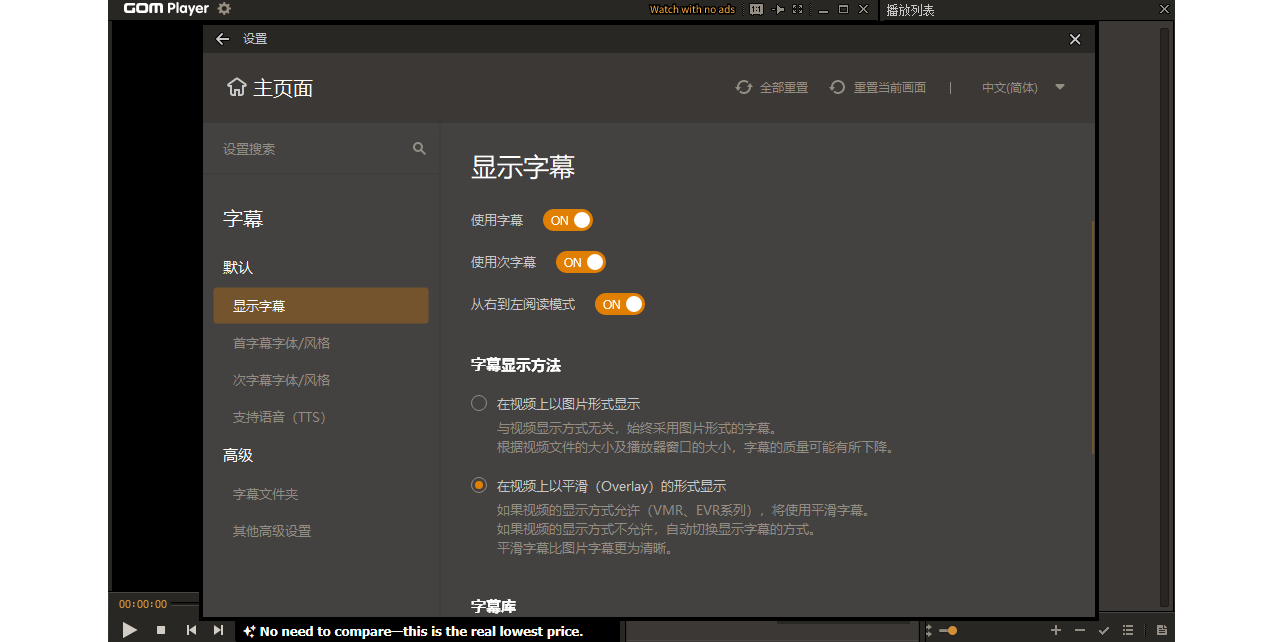Click the GOM Player settings gear icon
The image size is (1284, 642).
(x=224, y=9)
